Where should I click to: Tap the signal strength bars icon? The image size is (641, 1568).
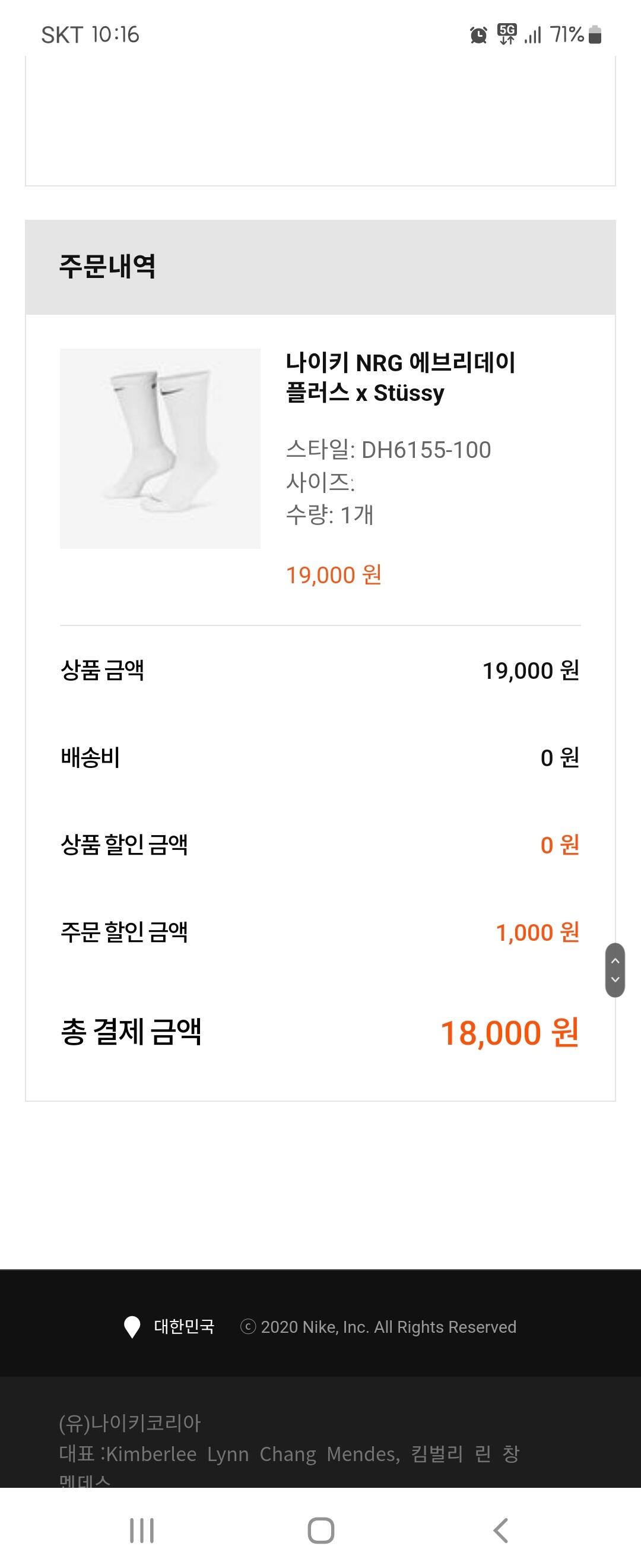(x=533, y=35)
